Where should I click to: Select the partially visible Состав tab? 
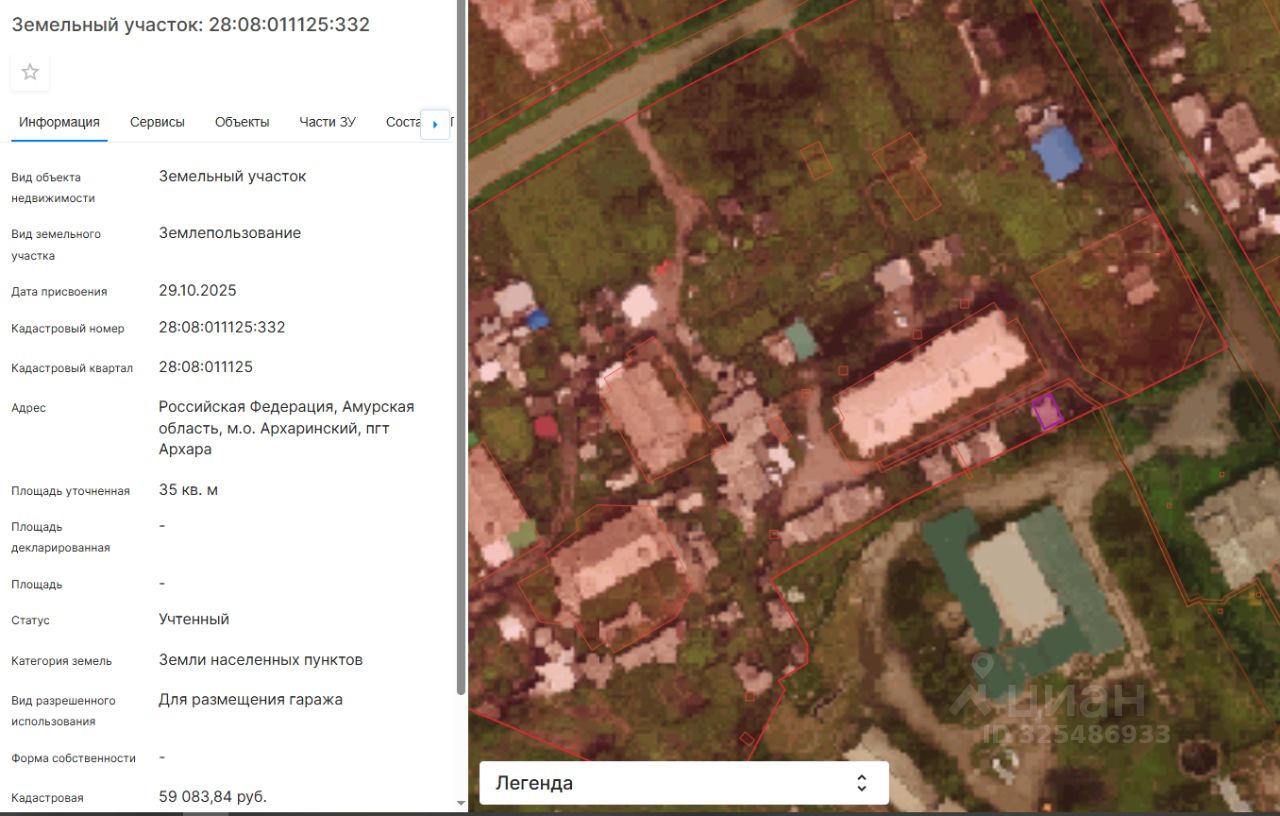(403, 122)
